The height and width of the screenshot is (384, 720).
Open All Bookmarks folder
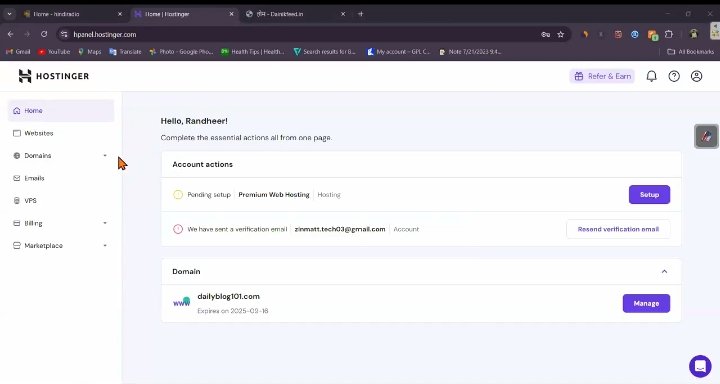point(690,52)
